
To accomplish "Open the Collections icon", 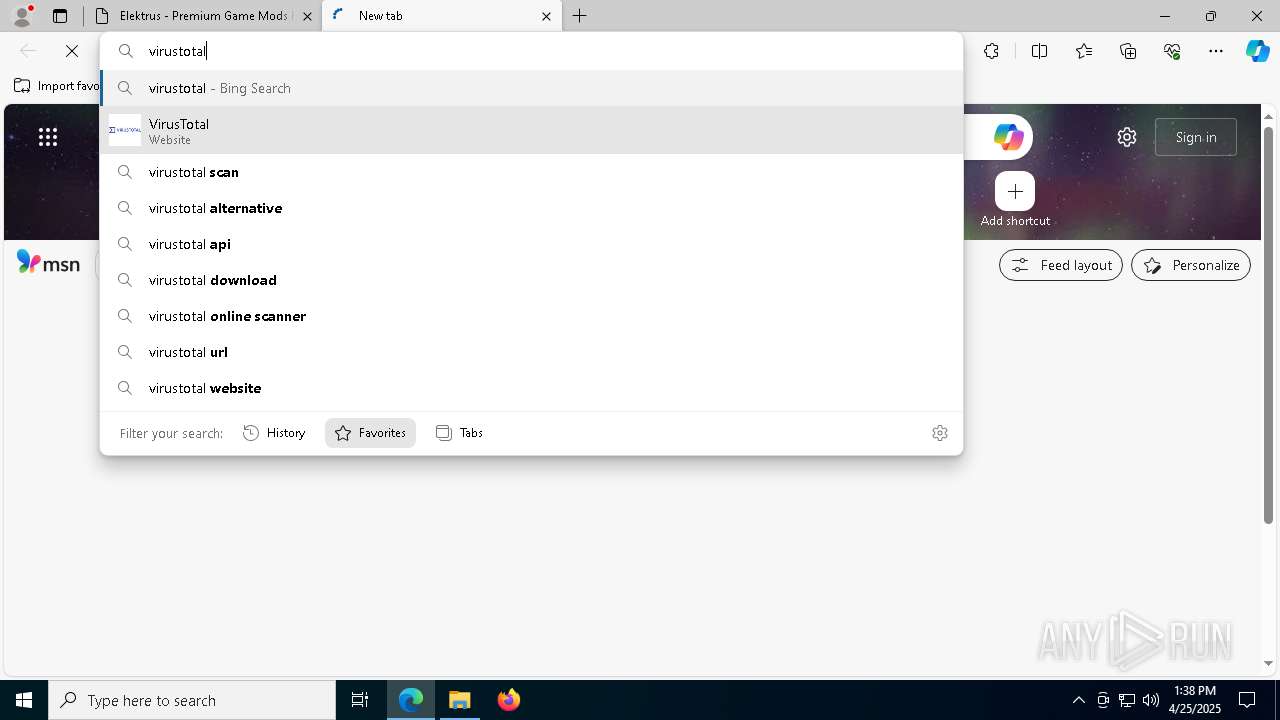I will [1128, 51].
